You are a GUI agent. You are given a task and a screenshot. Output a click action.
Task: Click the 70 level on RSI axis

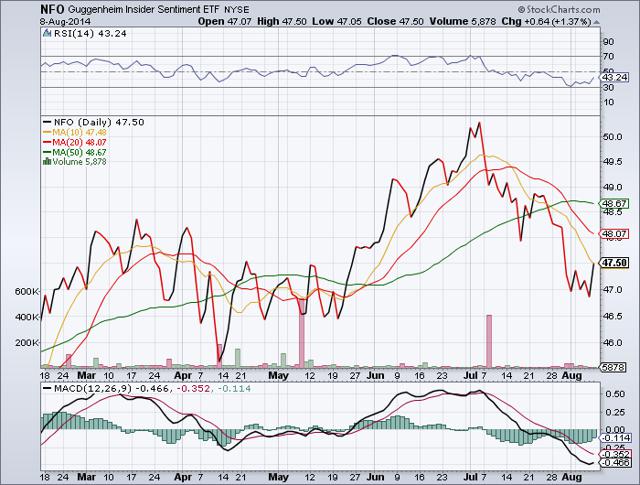[x=609, y=56]
